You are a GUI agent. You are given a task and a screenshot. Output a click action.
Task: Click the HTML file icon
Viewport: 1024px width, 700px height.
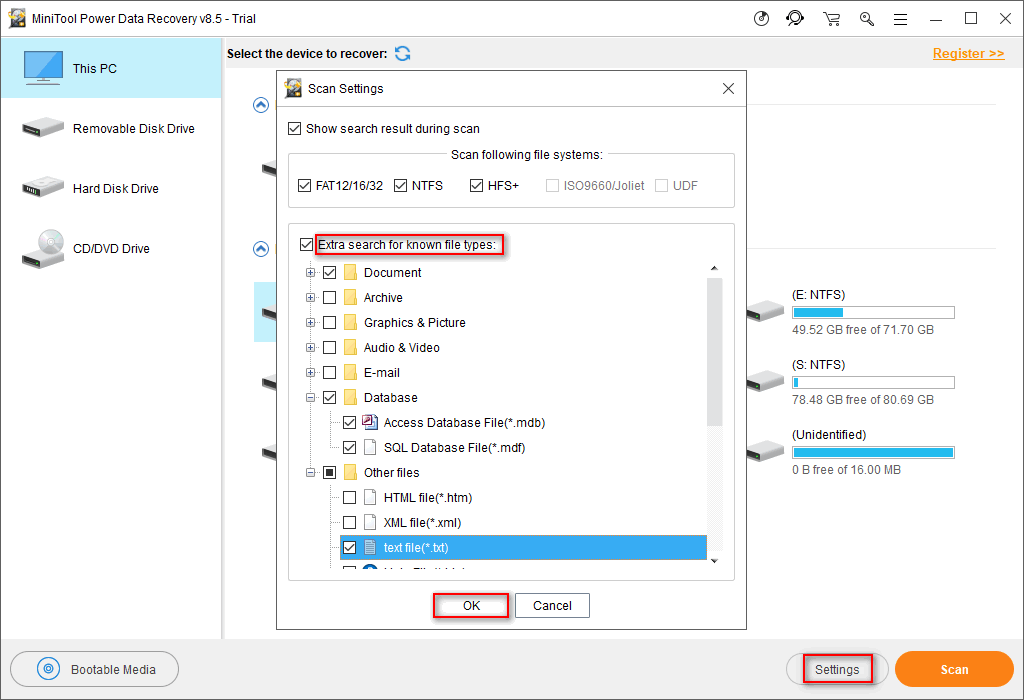370,498
